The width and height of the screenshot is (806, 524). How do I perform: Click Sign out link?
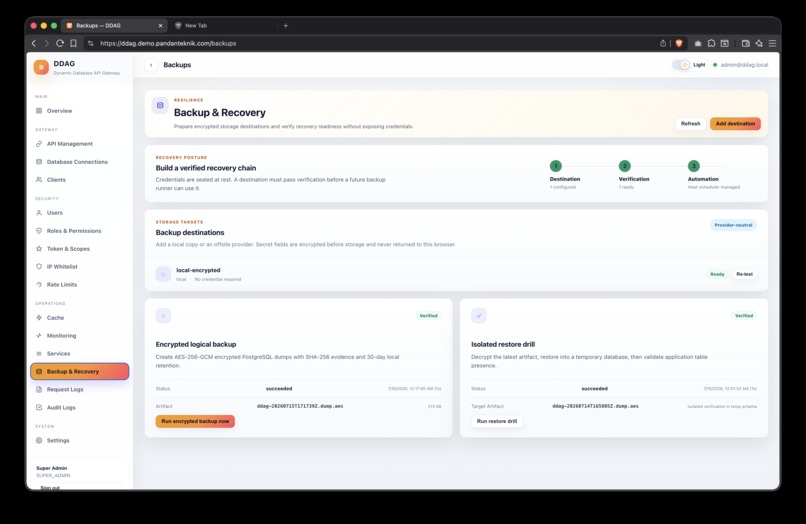click(50, 487)
